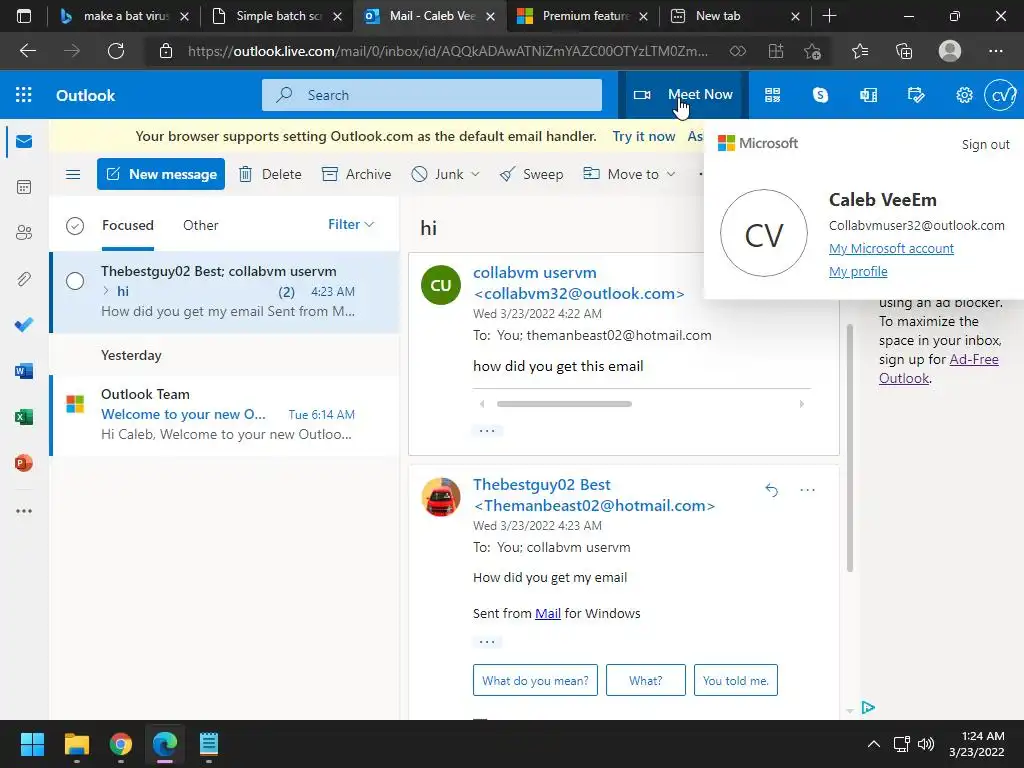Reply to Thebestguy02 Best's message
Image resolution: width=1024 pixels, height=768 pixels.
(771, 490)
